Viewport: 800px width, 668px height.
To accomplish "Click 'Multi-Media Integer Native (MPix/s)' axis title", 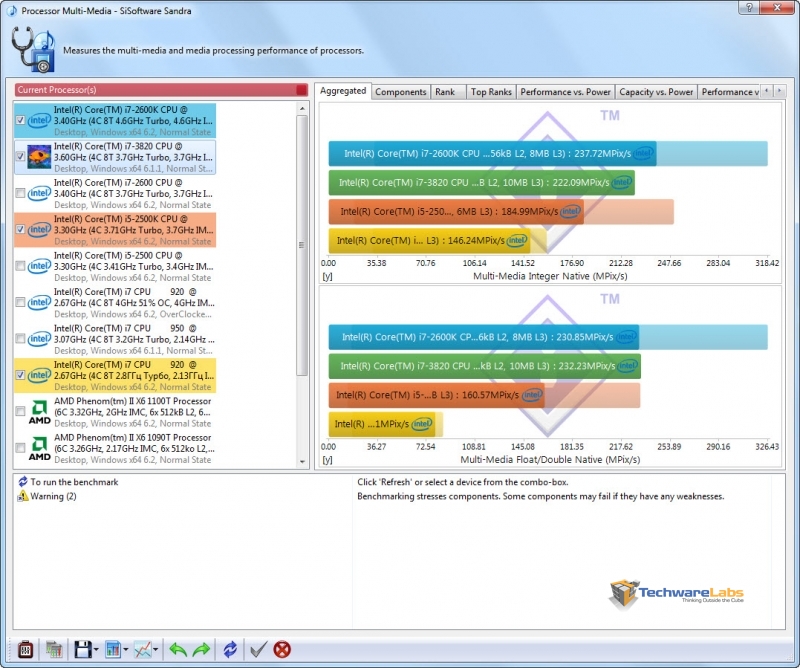I will (x=550, y=276).
